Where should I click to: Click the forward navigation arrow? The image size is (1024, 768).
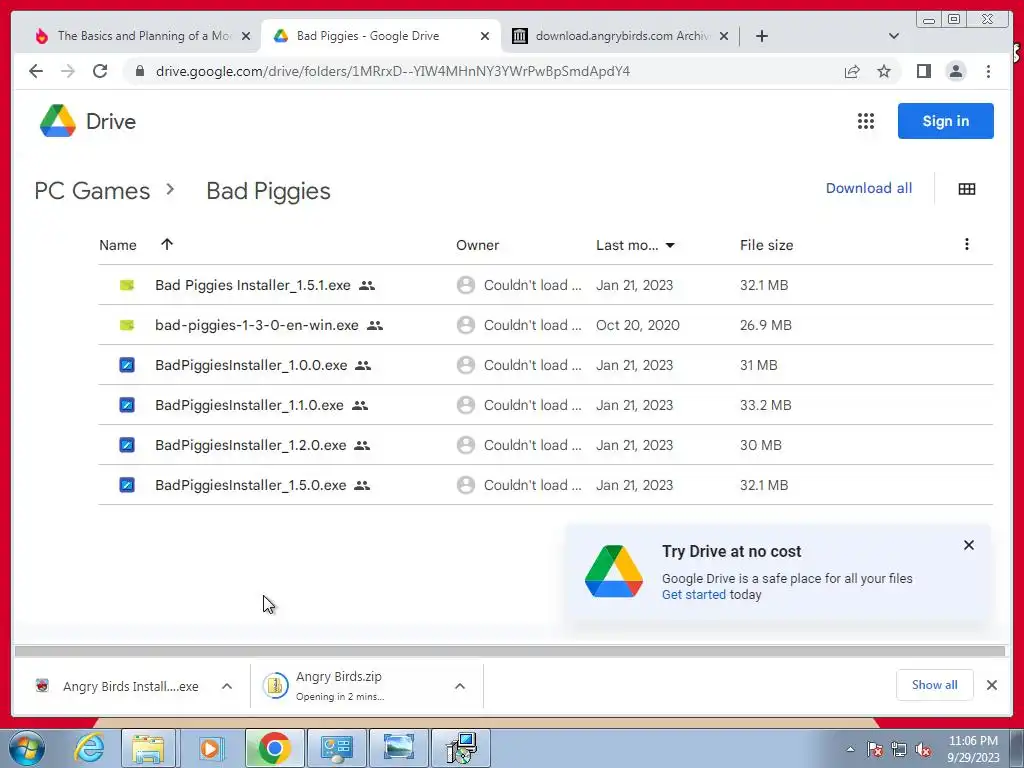(68, 71)
